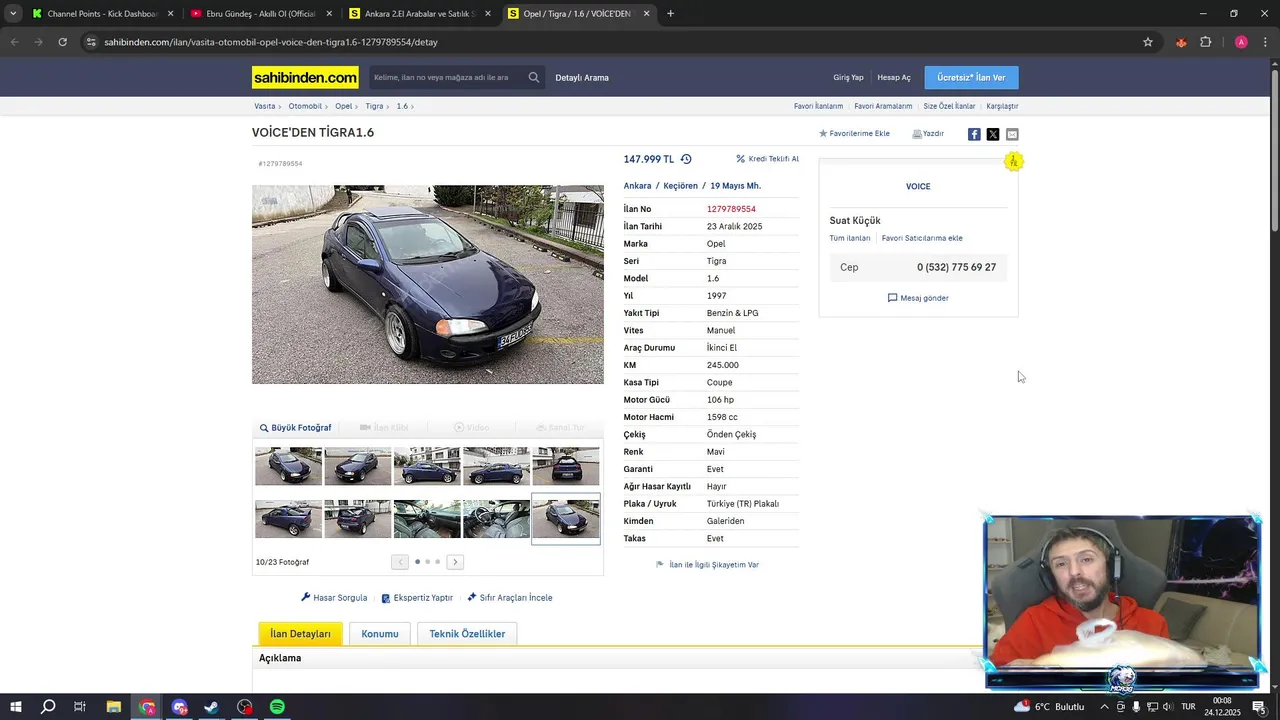
Task: Click Sıfır Araçları İncele link
Action: click(x=509, y=598)
